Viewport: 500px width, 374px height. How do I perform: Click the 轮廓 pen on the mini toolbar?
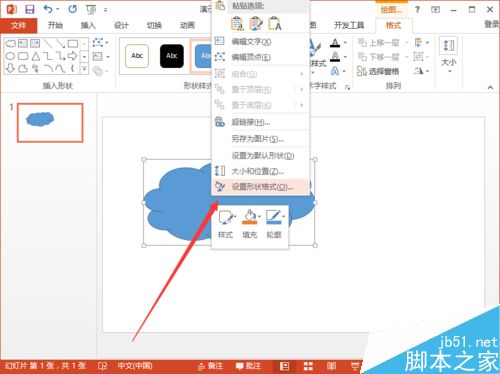[274, 224]
